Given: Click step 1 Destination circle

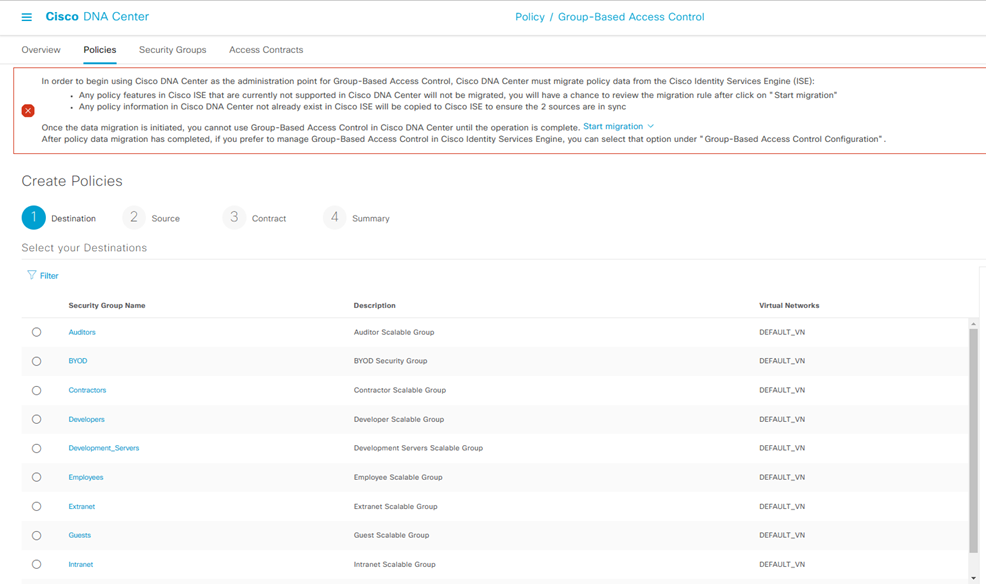Looking at the screenshot, I should 34,217.
